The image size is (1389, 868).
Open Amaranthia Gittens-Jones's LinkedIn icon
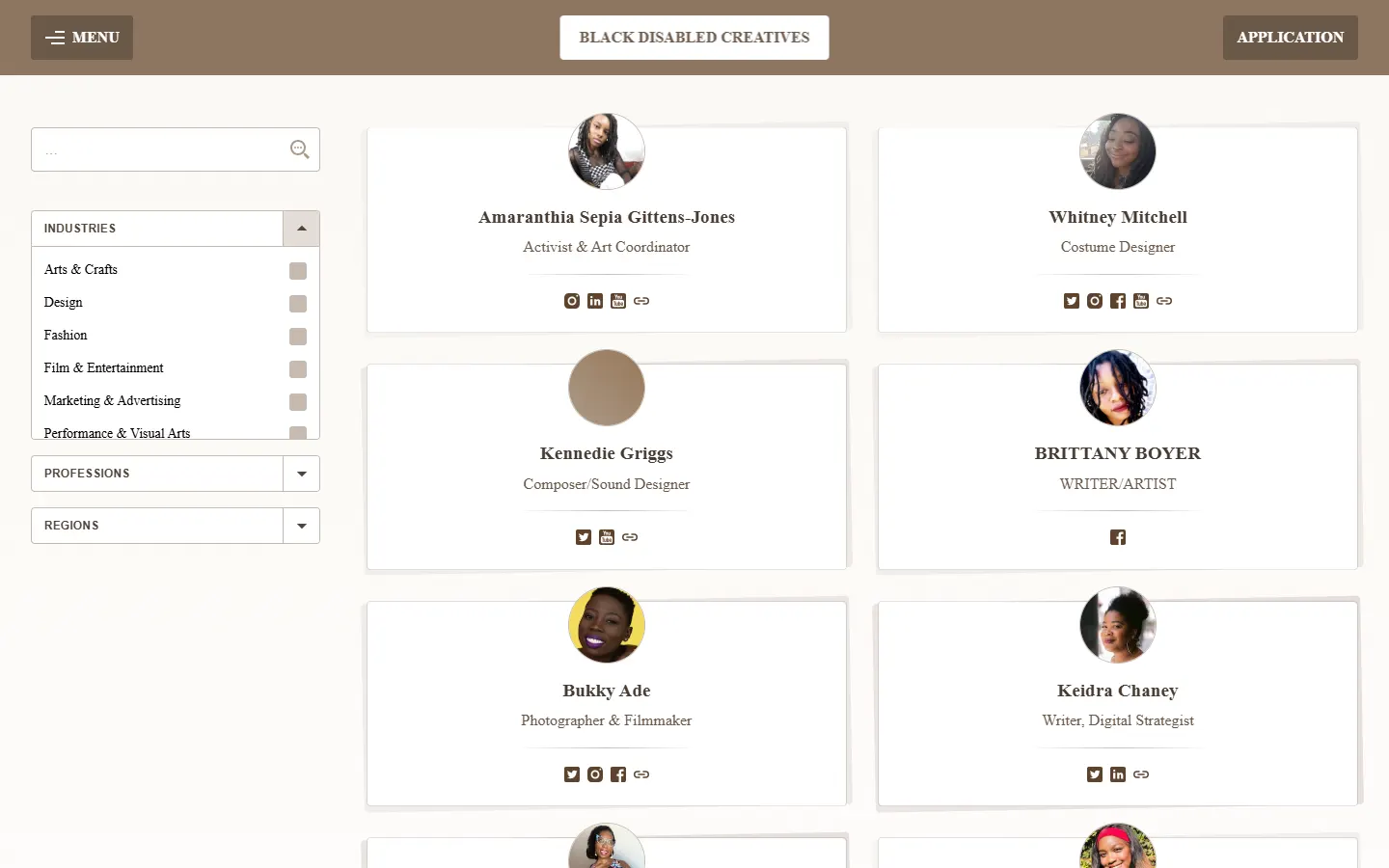pyautogui.click(x=595, y=301)
